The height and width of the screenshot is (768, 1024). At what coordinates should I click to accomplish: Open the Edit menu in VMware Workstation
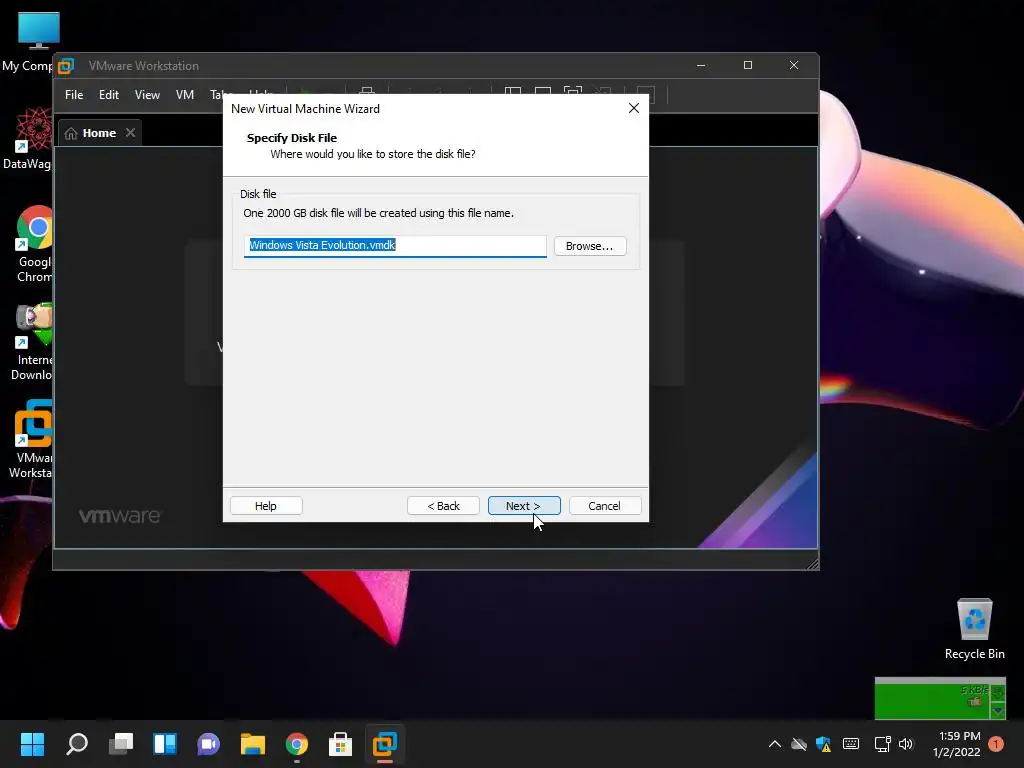(x=108, y=95)
